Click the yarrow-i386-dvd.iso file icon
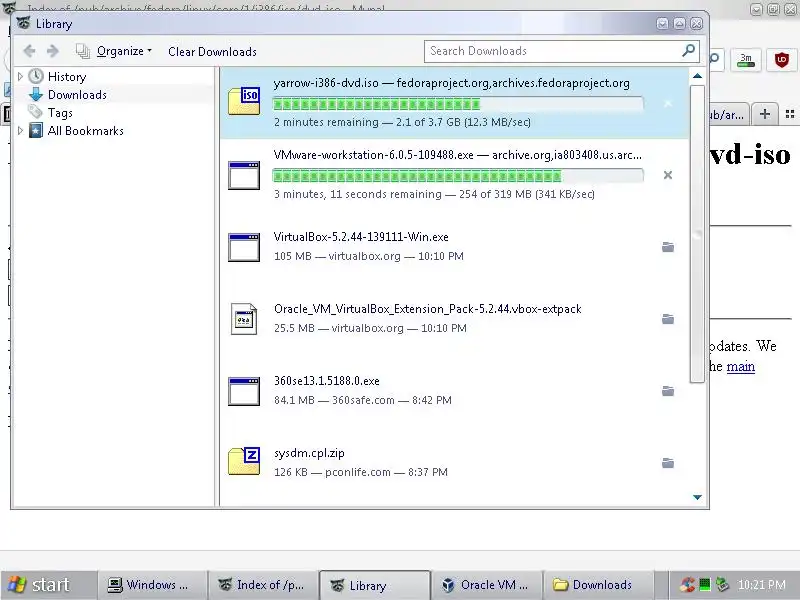 coord(244,101)
